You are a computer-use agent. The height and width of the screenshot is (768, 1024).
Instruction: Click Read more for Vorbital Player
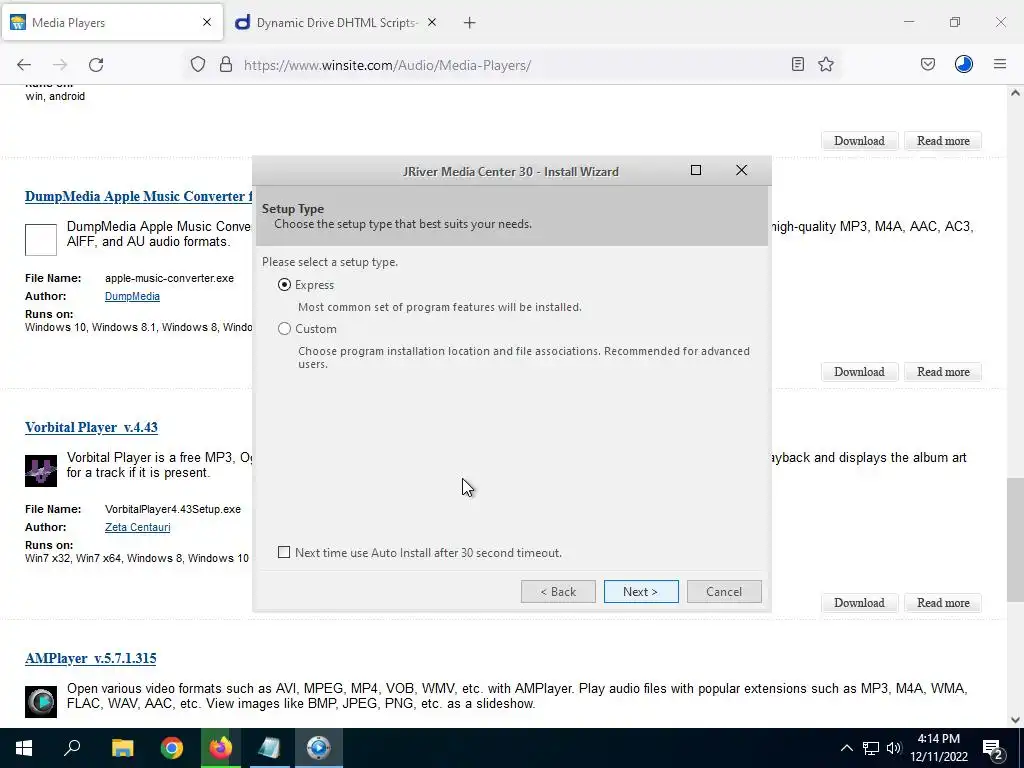pyautogui.click(x=943, y=603)
